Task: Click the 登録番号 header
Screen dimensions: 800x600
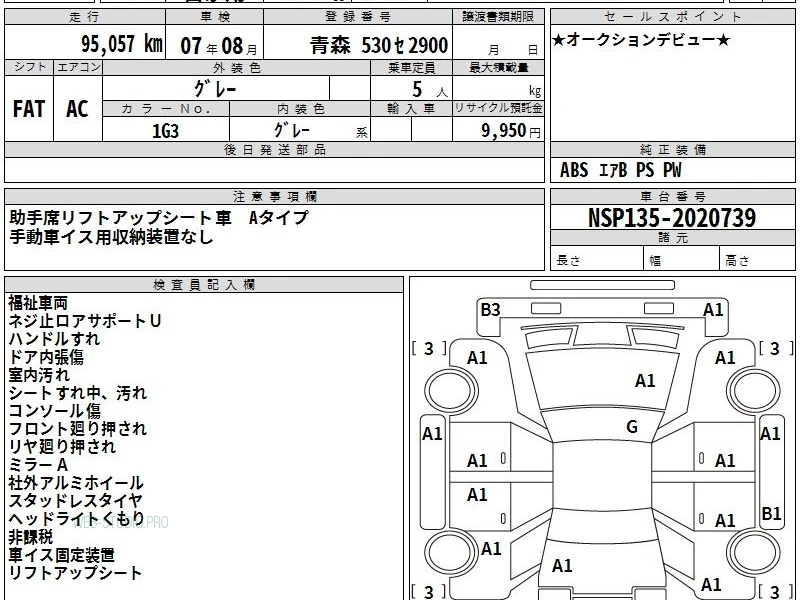Action: 358,17
